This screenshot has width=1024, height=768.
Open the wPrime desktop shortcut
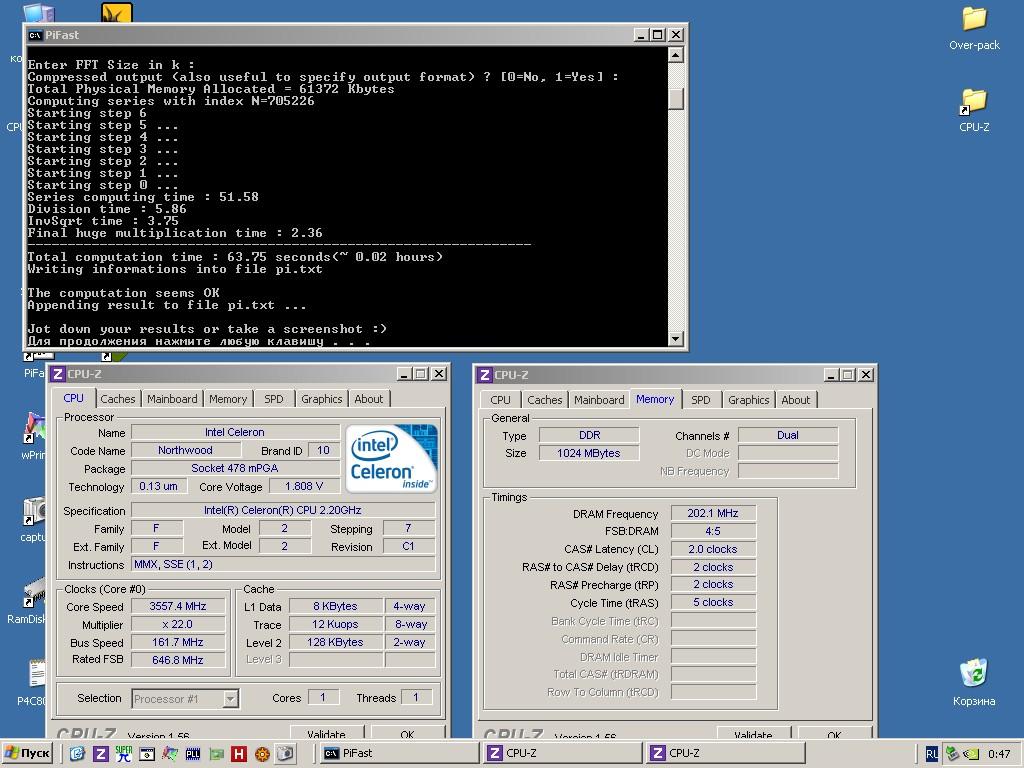pyautogui.click(x=34, y=436)
